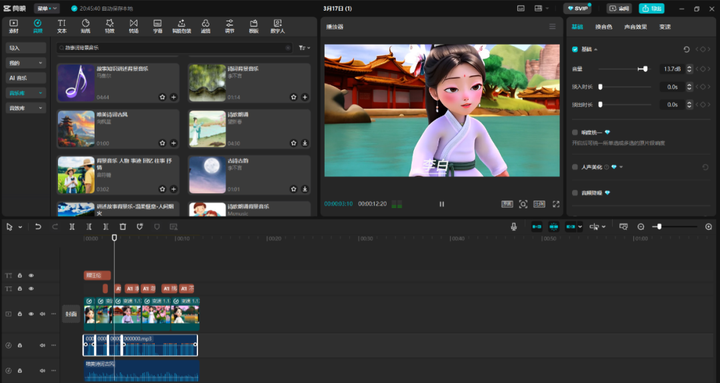Open the Effects (特效) tab
Screen dimensions: 720x383
click(x=109, y=26)
